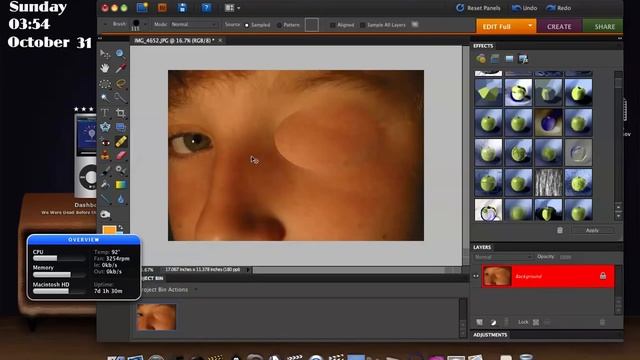Viewport: 640px width, 360px height.
Task: Click the orange icon in top bar
Action: pyautogui.click(x=162, y=7)
